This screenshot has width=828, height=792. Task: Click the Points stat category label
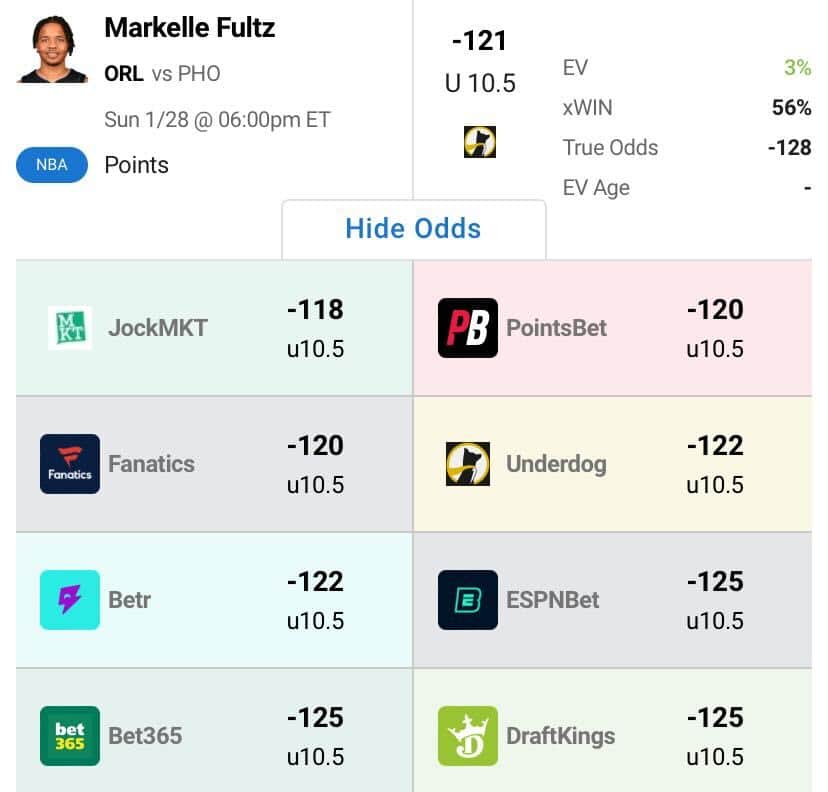[x=137, y=165]
